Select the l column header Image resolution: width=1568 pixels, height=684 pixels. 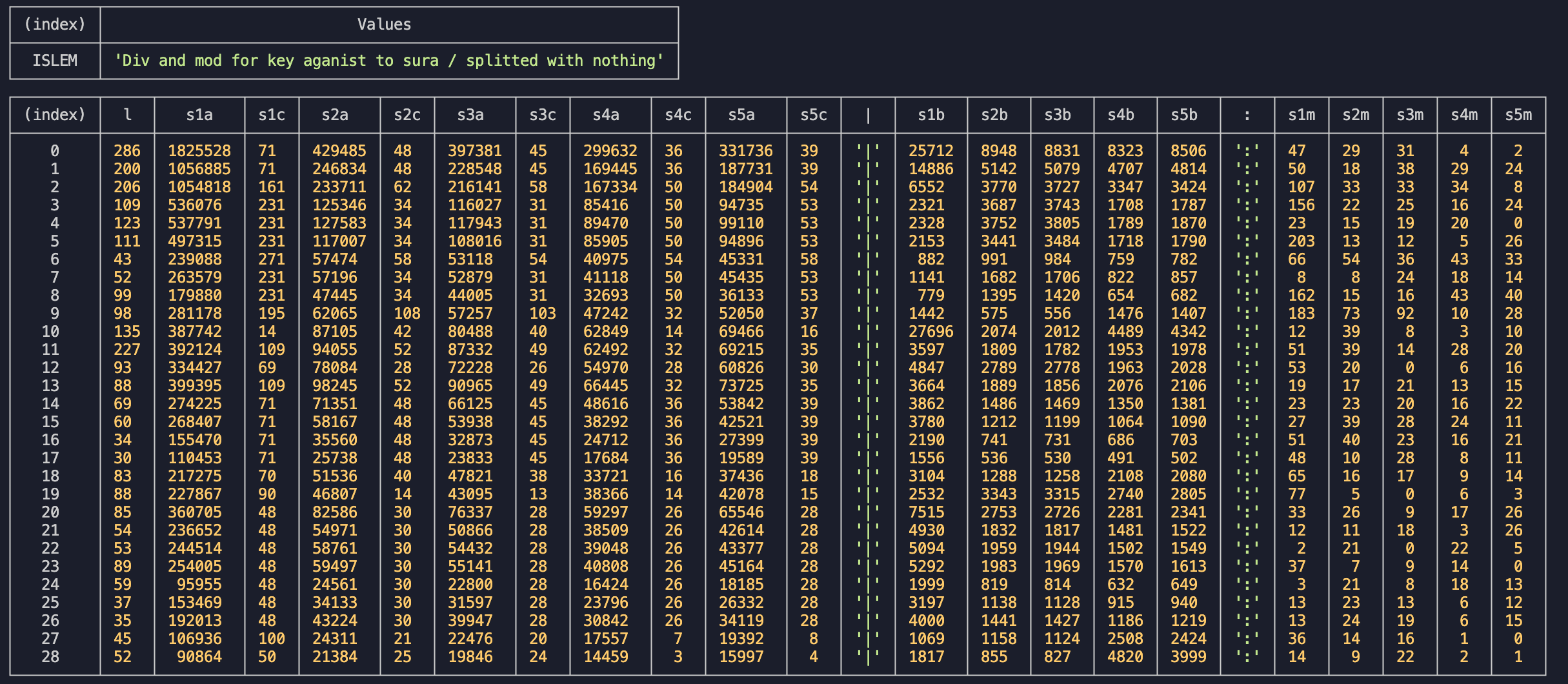pos(126,115)
